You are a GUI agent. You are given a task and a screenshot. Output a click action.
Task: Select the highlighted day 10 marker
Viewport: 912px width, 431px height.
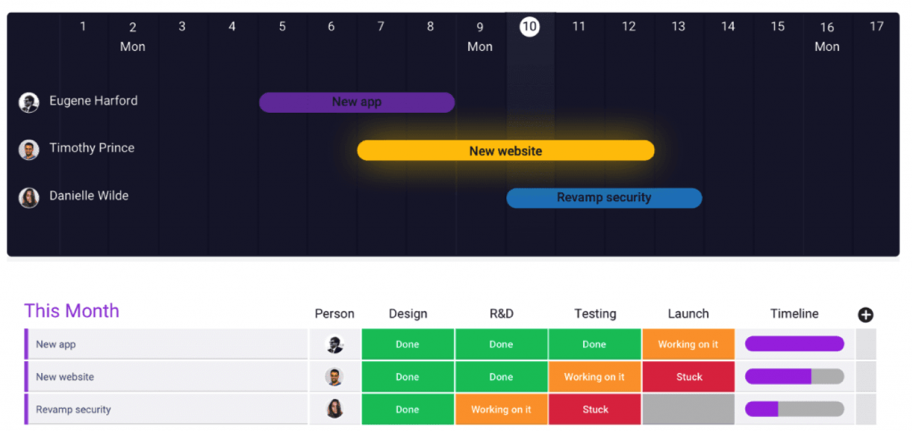529,26
